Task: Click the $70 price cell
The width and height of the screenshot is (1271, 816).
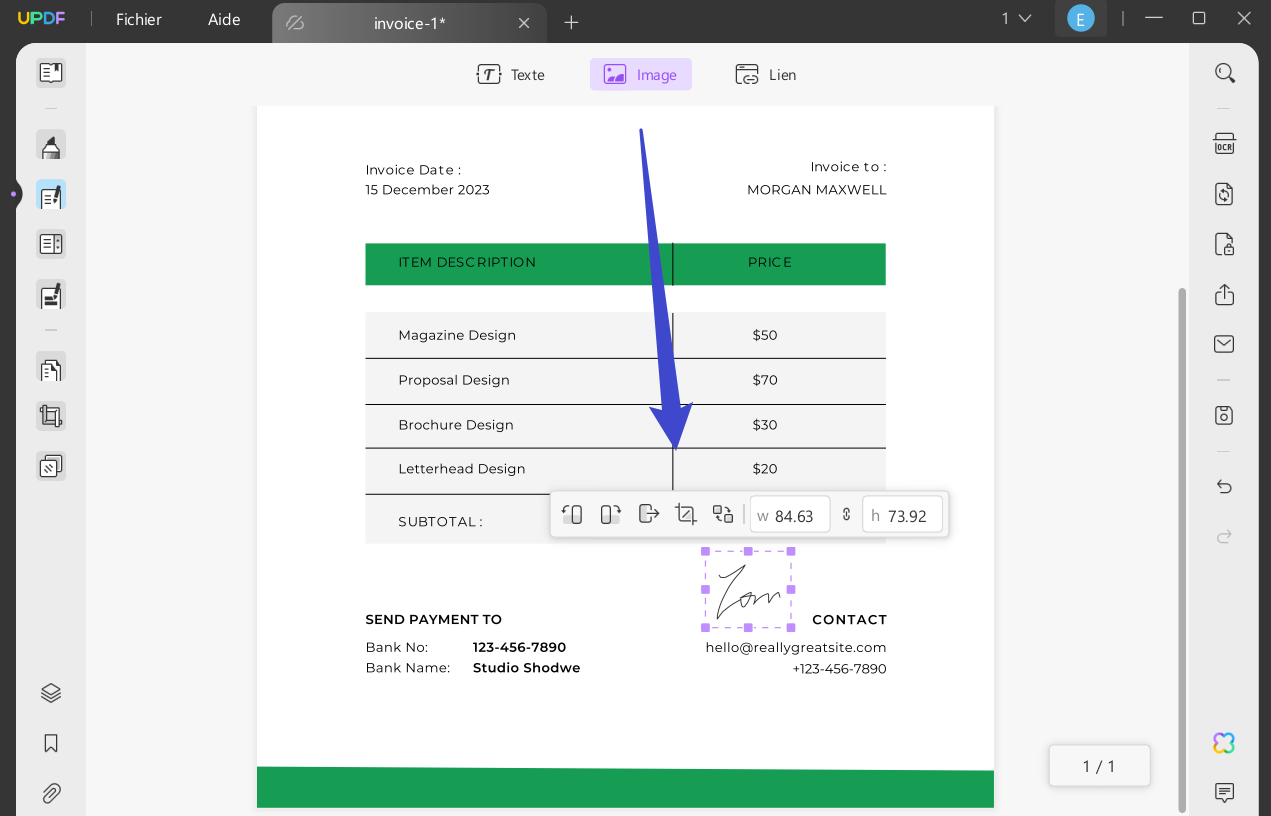Action: tap(765, 380)
